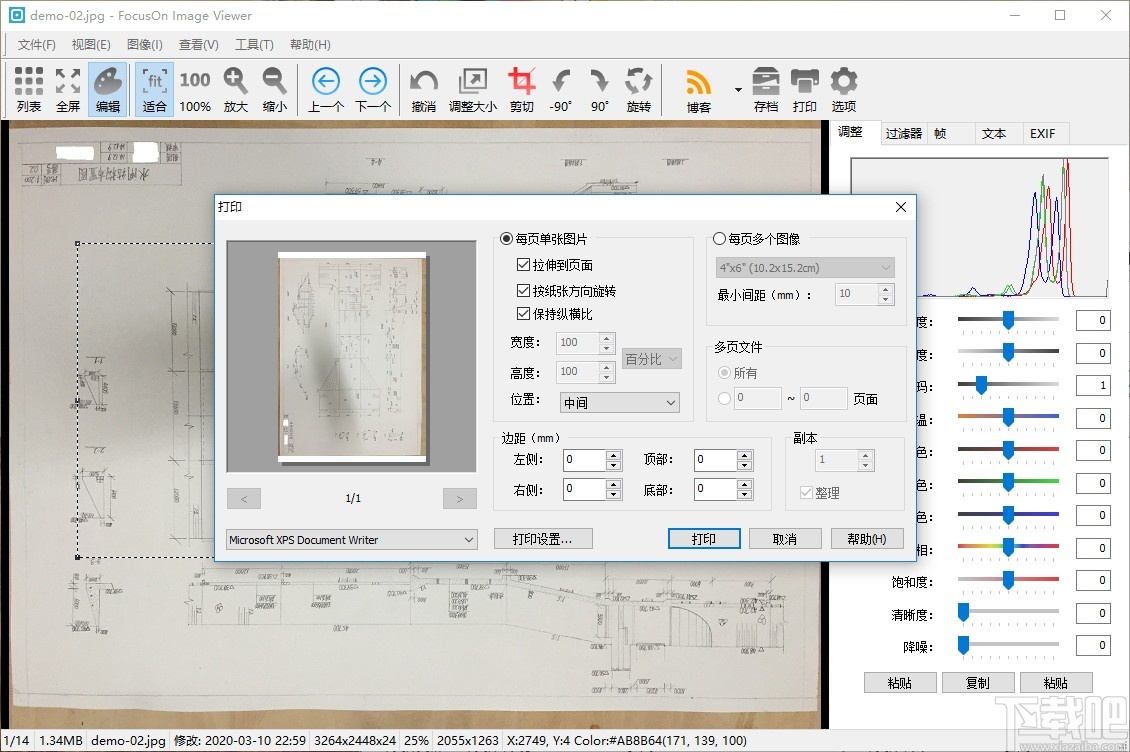Open the printer selection dropdown
The image size is (1130, 752).
click(350, 539)
